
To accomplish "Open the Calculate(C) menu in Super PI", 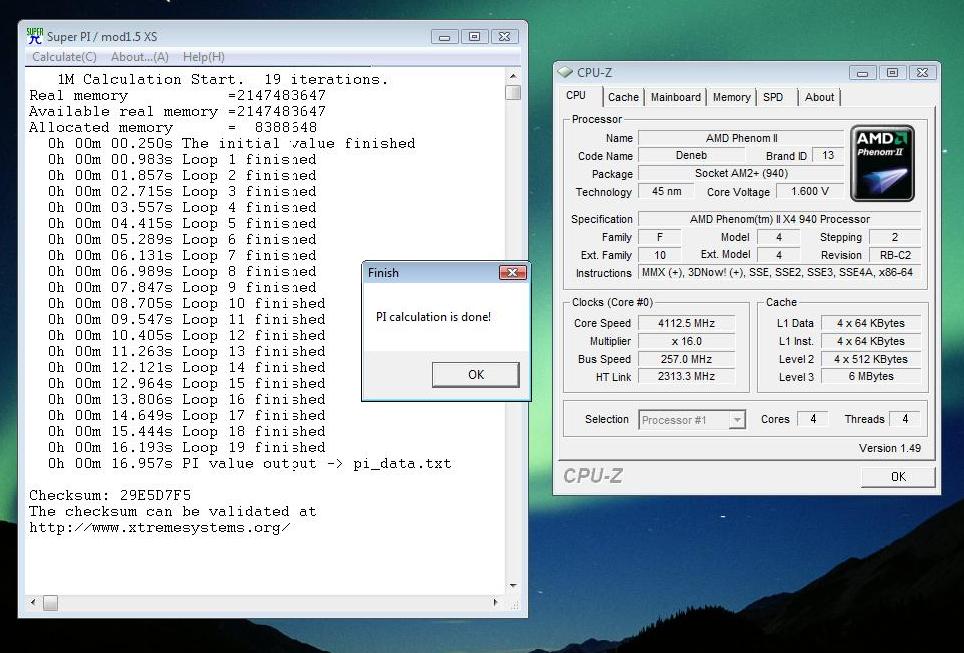I will pos(64,57).
